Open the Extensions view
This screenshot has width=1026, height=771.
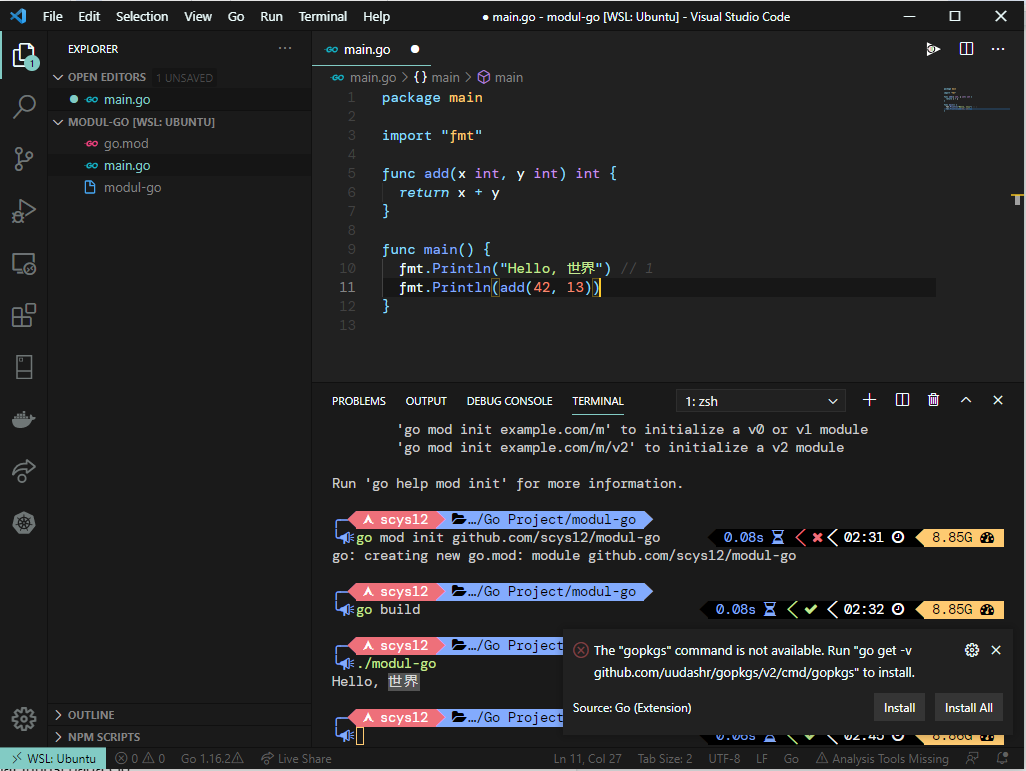click(x=24, y=315)
